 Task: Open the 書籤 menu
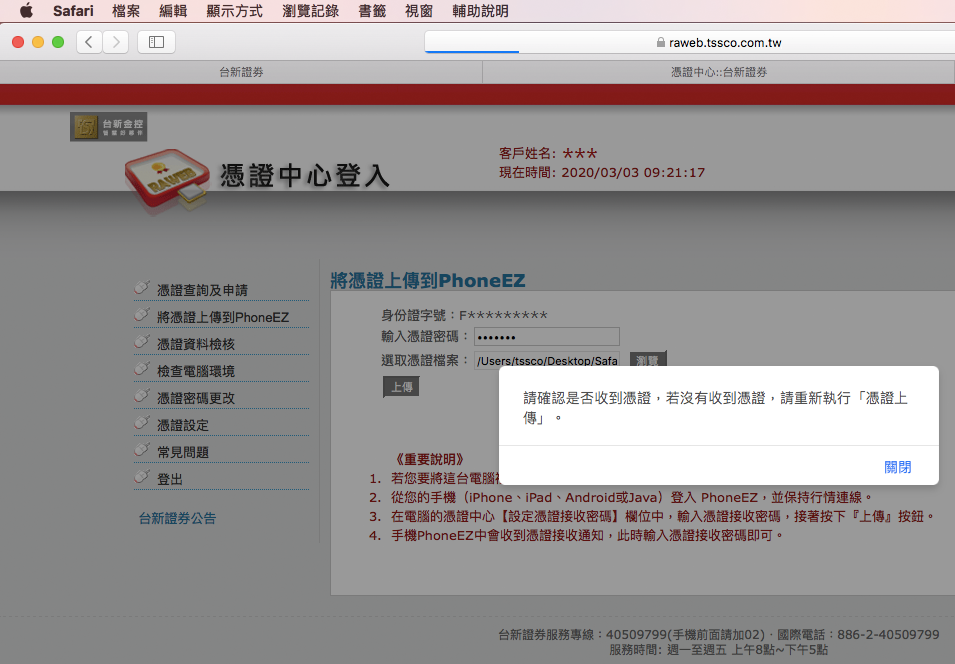372,10
